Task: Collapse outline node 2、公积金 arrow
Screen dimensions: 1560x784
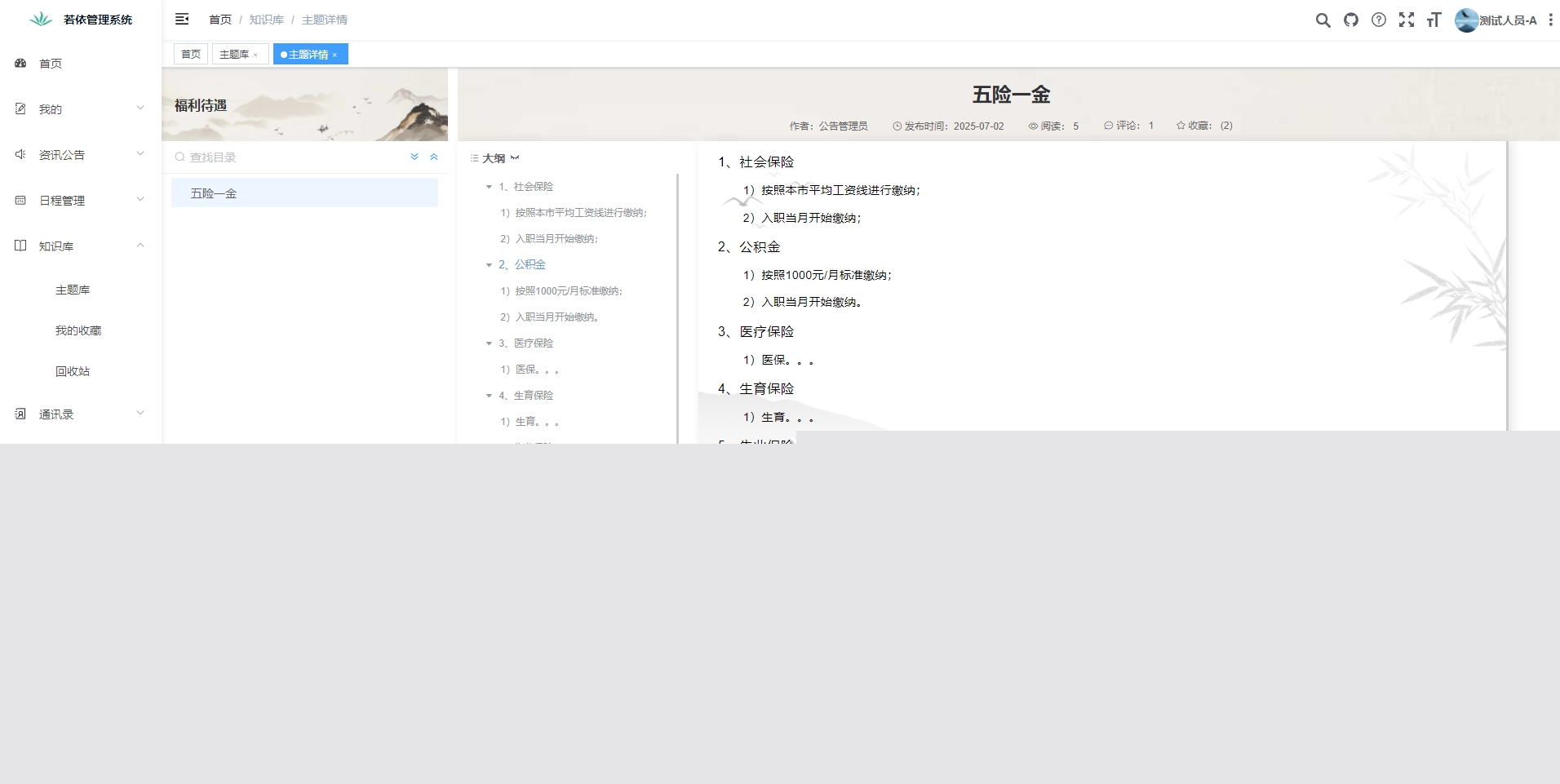Action: tap(489, 265)
